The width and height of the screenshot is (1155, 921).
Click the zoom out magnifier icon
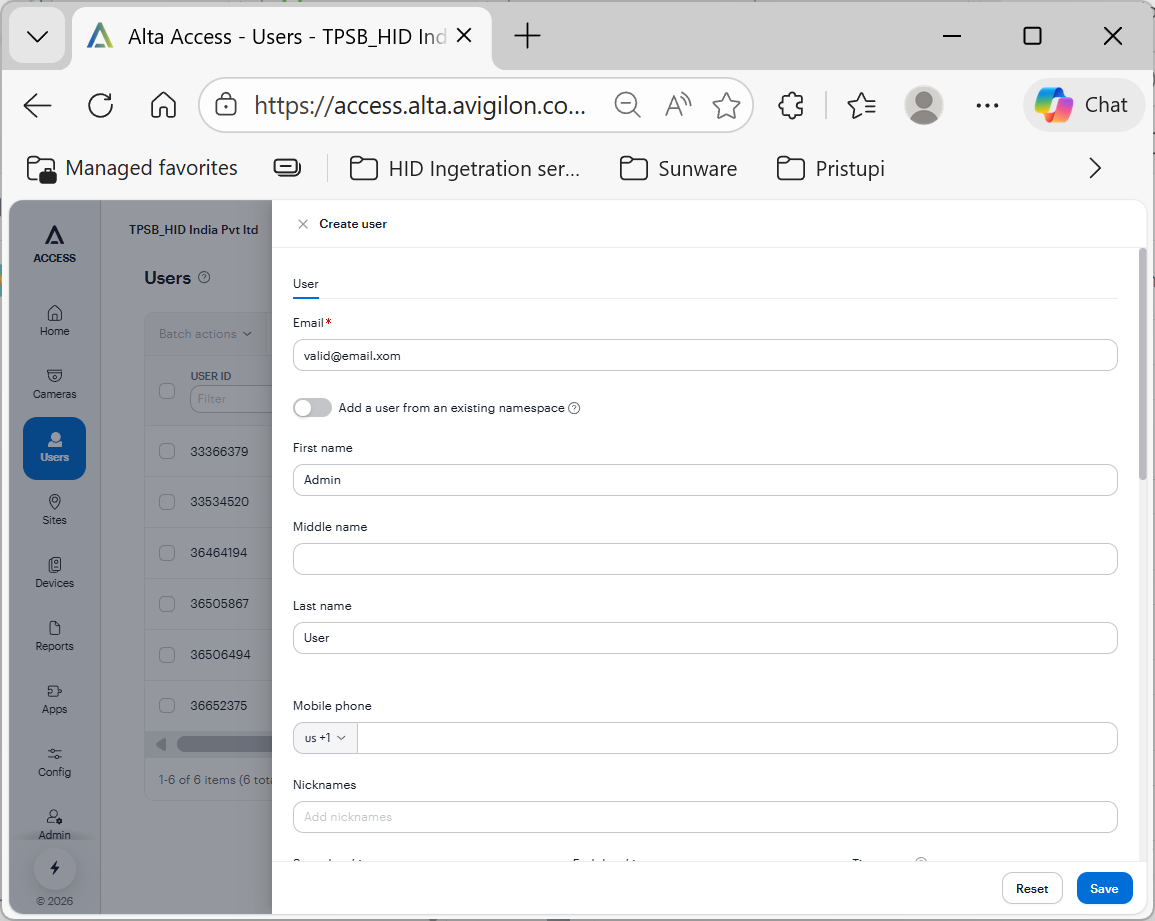628,105
